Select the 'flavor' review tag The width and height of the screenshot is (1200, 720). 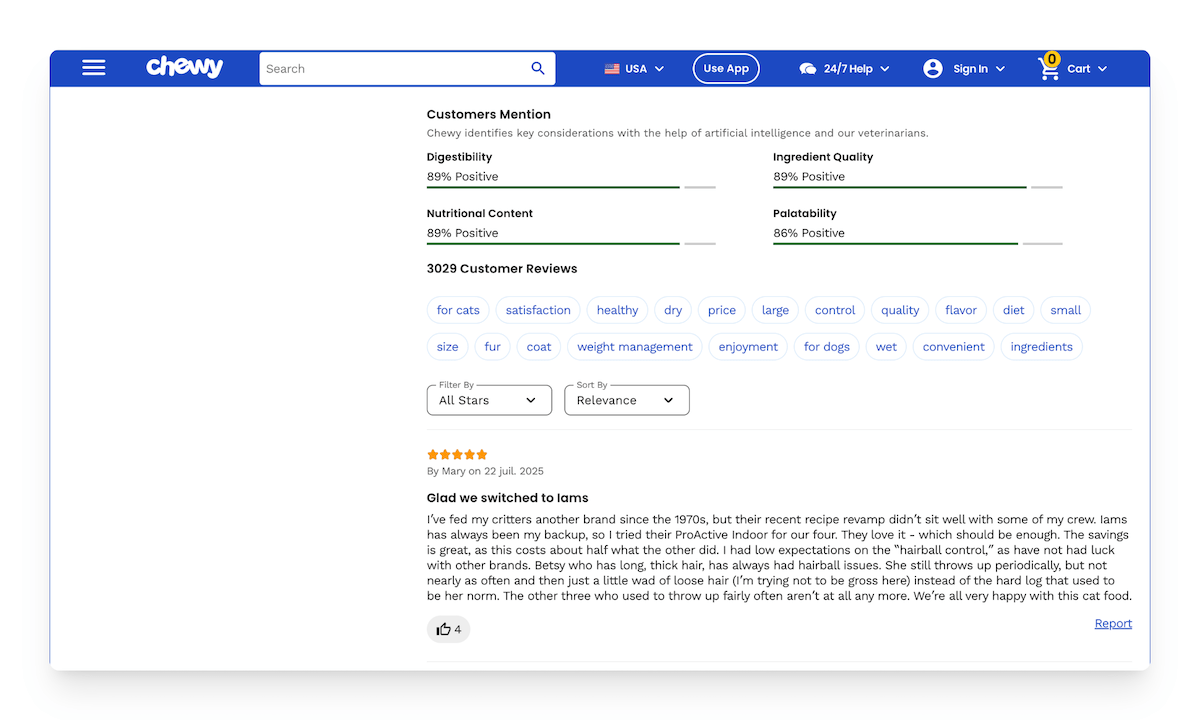pyautogui.click(x=961, y=310)
